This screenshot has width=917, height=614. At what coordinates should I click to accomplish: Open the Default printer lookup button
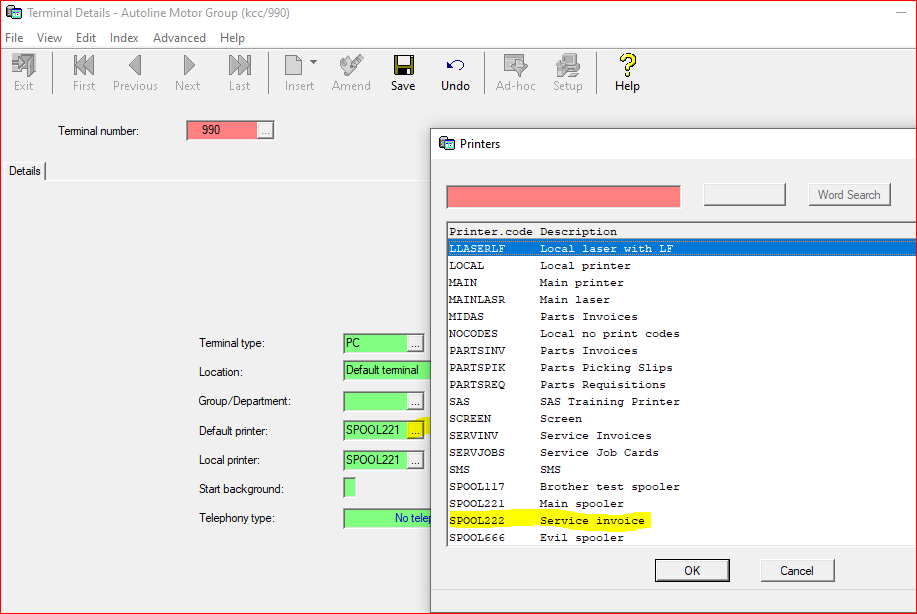point(416,431)
